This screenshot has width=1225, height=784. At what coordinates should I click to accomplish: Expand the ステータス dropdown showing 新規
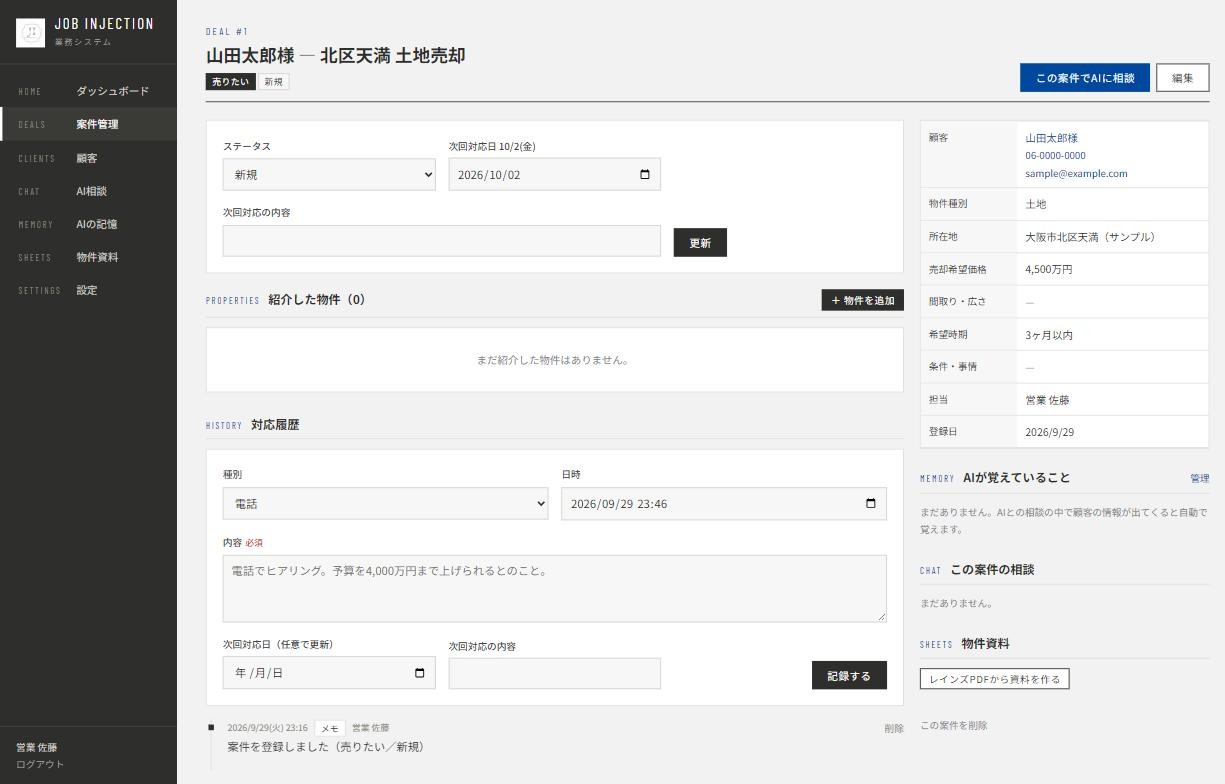[329, 175]
